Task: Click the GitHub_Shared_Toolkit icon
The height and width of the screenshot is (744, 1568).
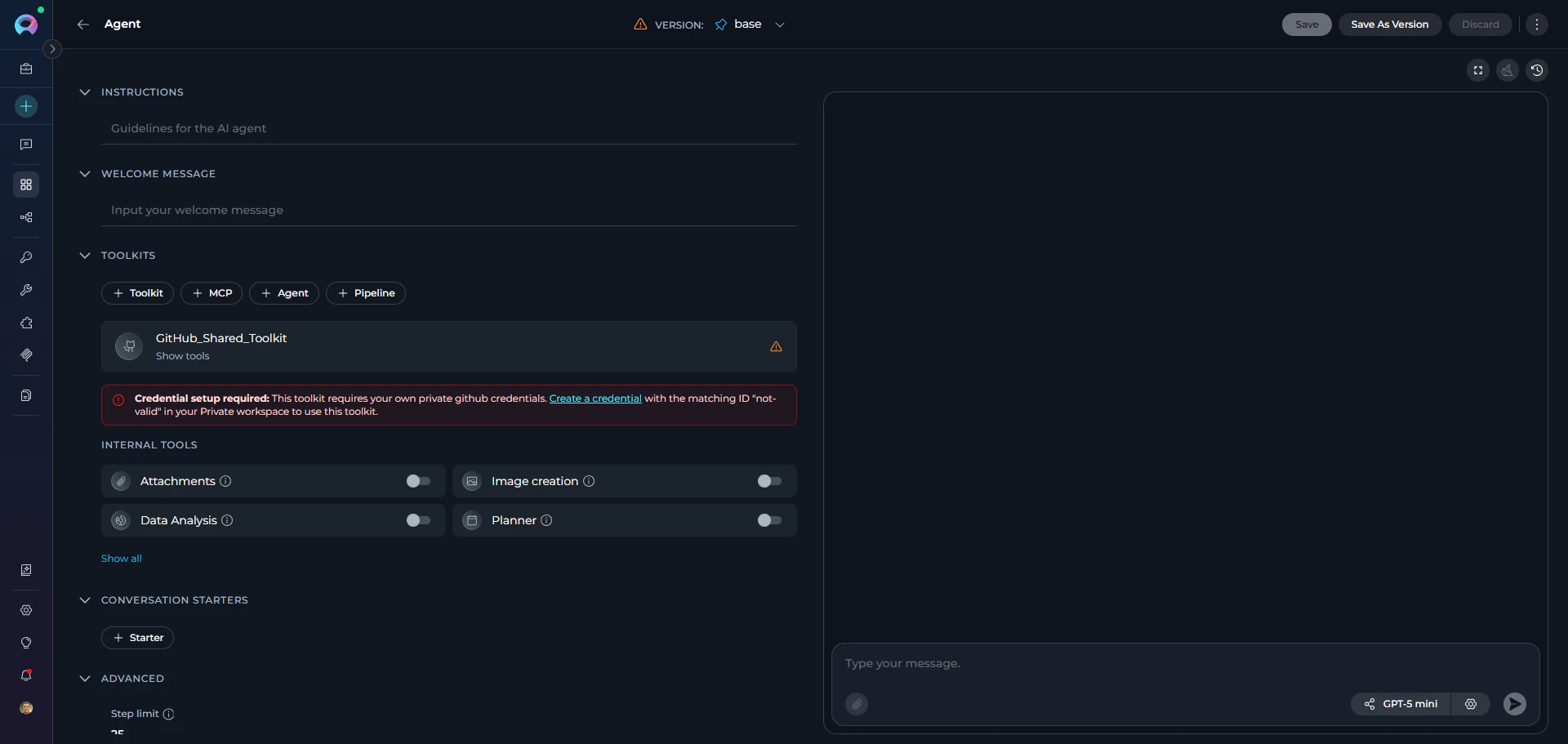Action: point(129,346)
